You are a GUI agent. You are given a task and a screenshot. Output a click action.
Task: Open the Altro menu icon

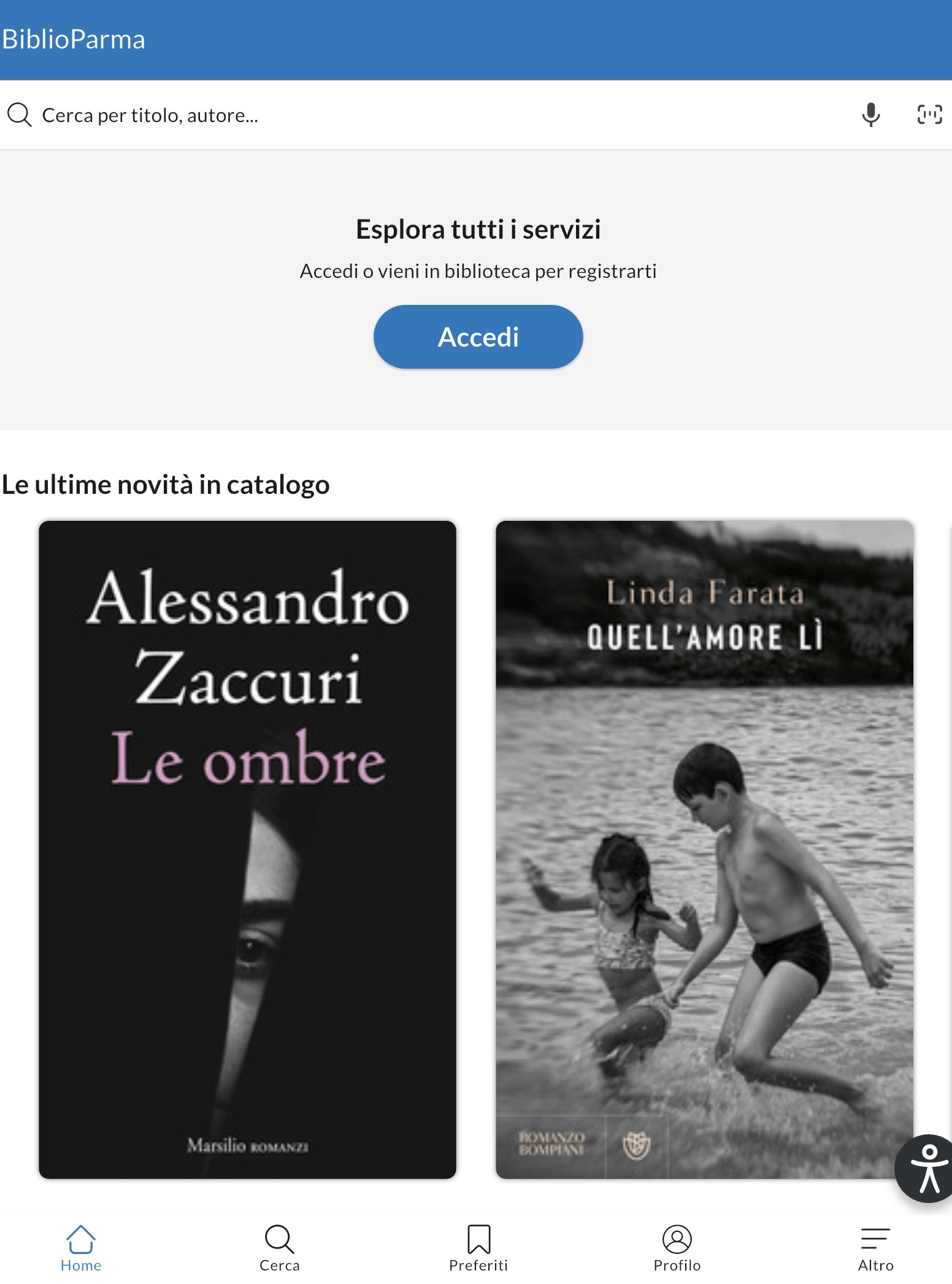pos(875,1239)
